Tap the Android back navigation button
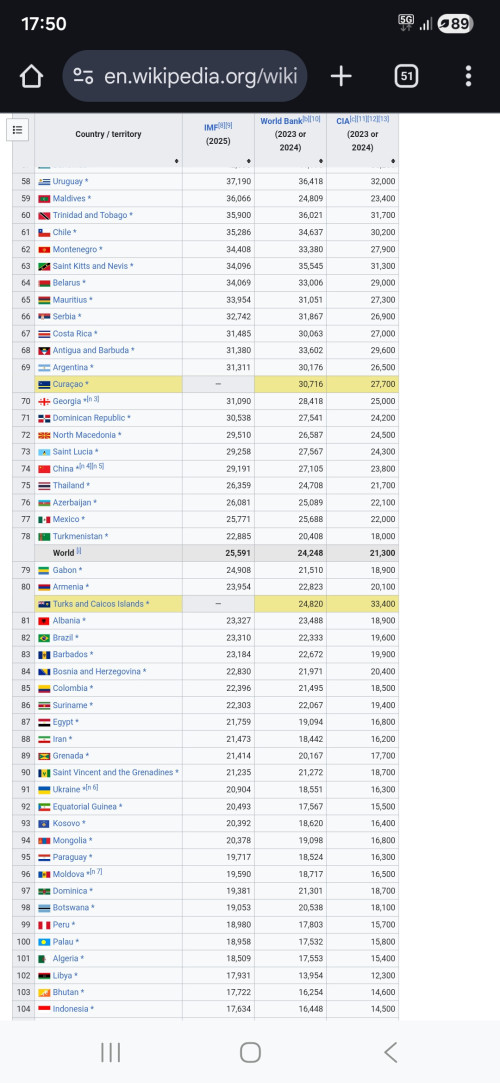The height and width of the screenshot is (1083, 500). pyautogui.click(x=390, y=1052)
